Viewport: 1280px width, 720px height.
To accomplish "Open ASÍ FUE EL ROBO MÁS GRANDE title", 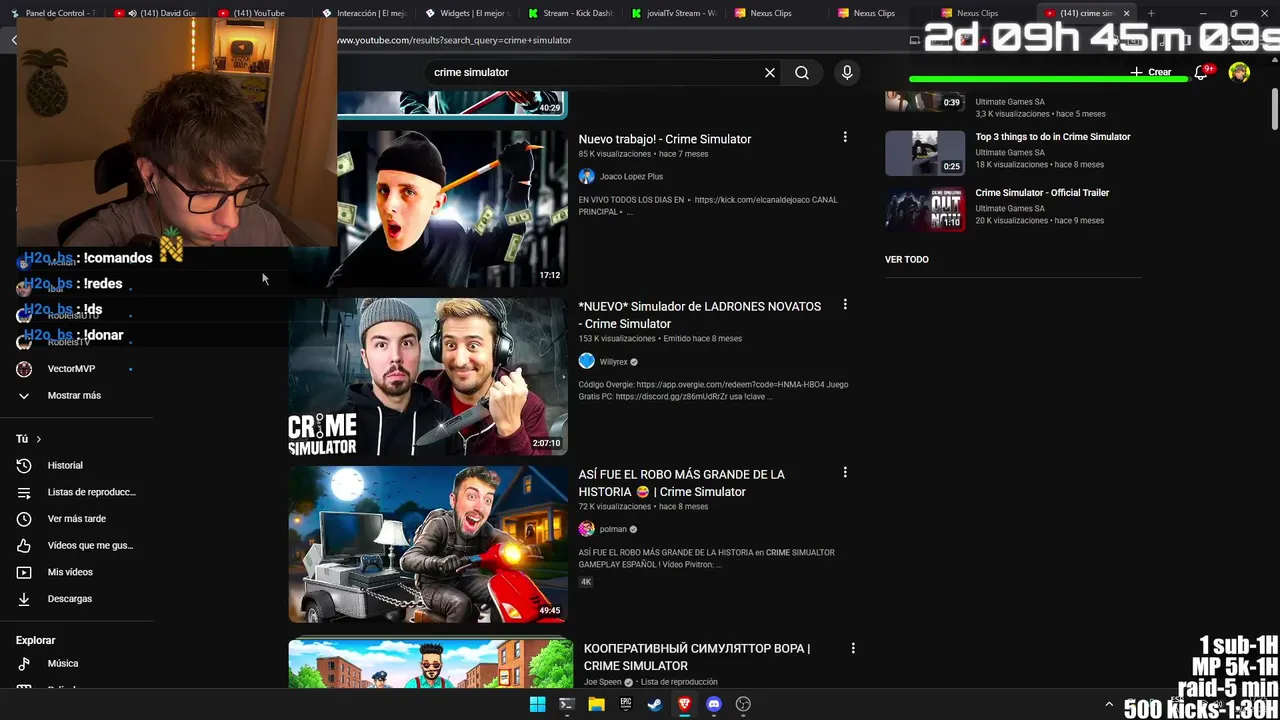I will 682,483.
